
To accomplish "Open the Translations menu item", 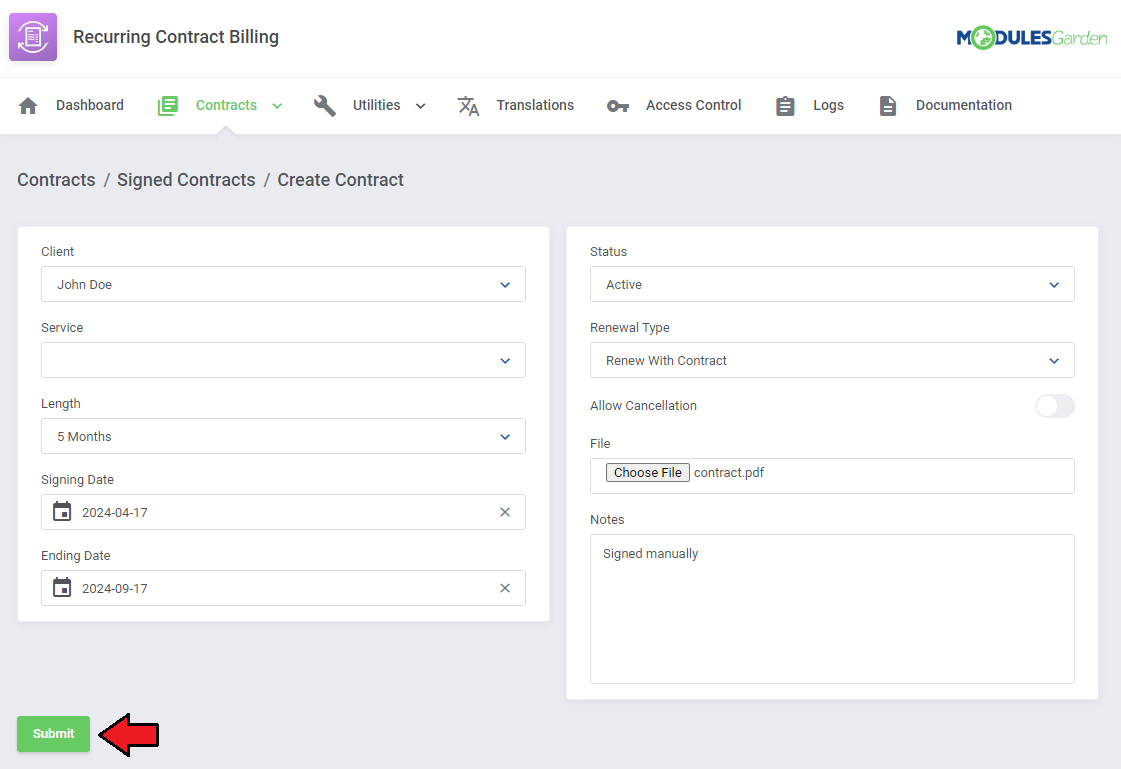I will [x=535, y=105].
